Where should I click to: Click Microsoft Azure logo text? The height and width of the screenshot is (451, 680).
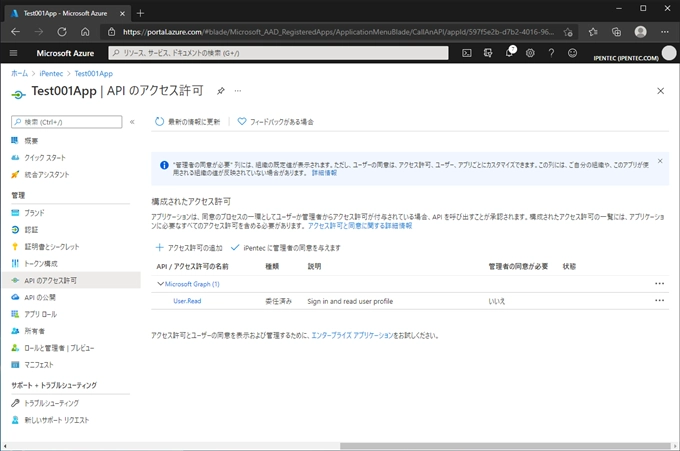coord(65,53)
